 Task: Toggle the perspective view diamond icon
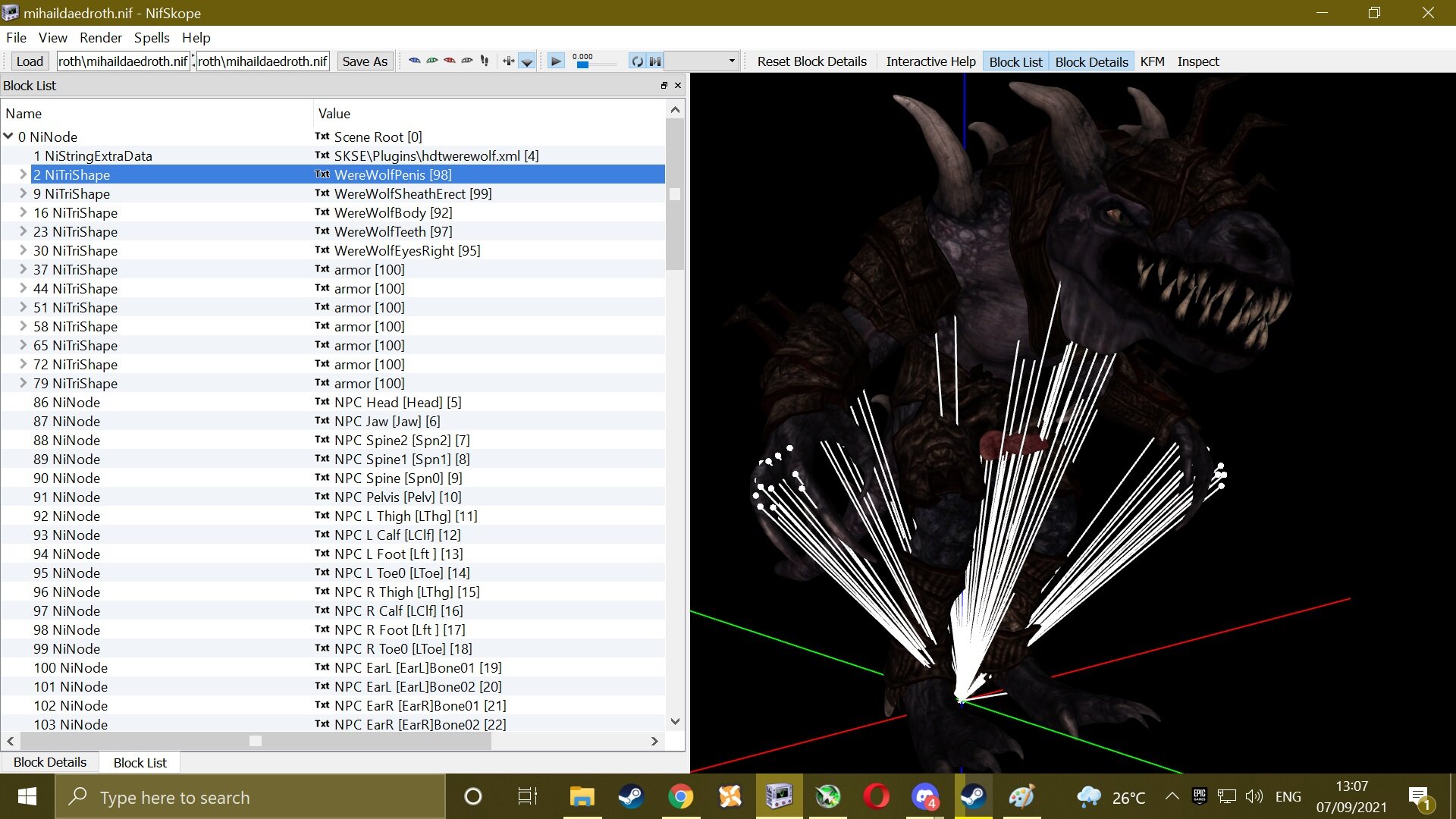tap(527, 61)
